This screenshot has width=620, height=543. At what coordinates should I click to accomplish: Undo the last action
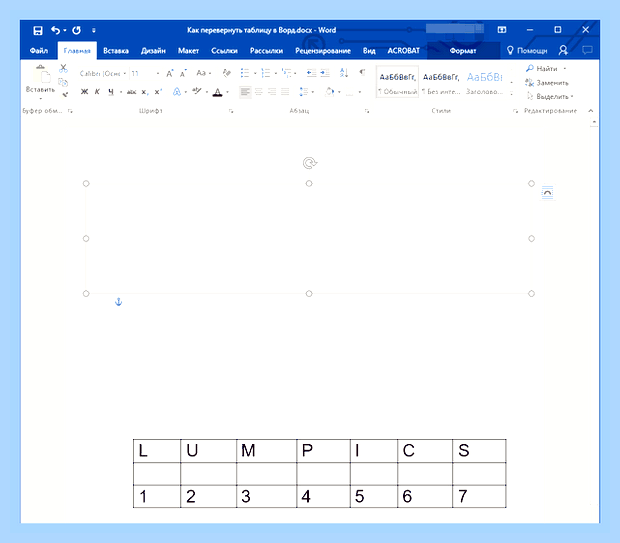[x=55, y=30]
